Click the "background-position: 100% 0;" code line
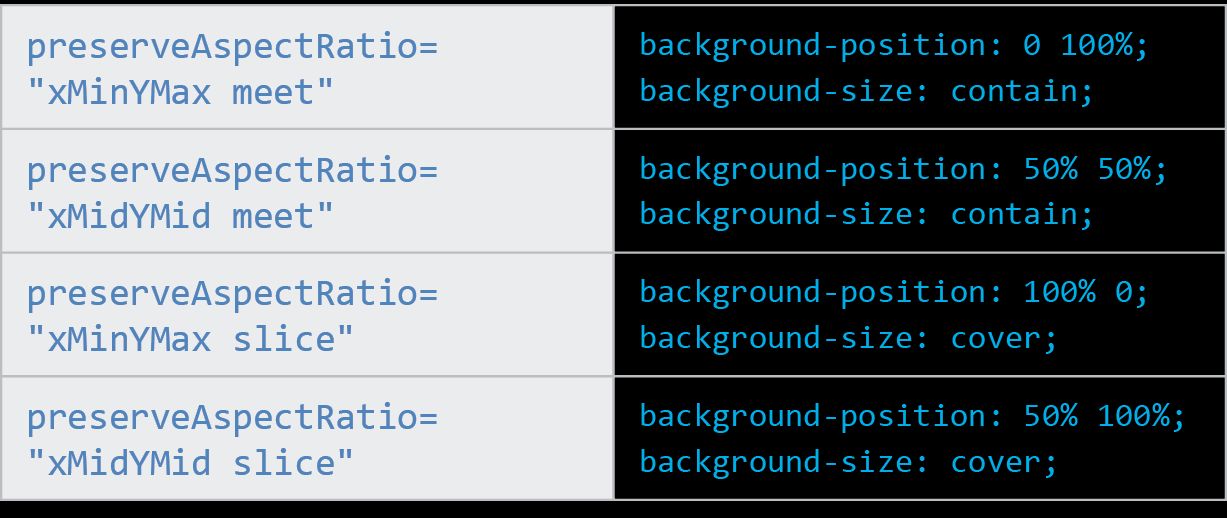 894,292
